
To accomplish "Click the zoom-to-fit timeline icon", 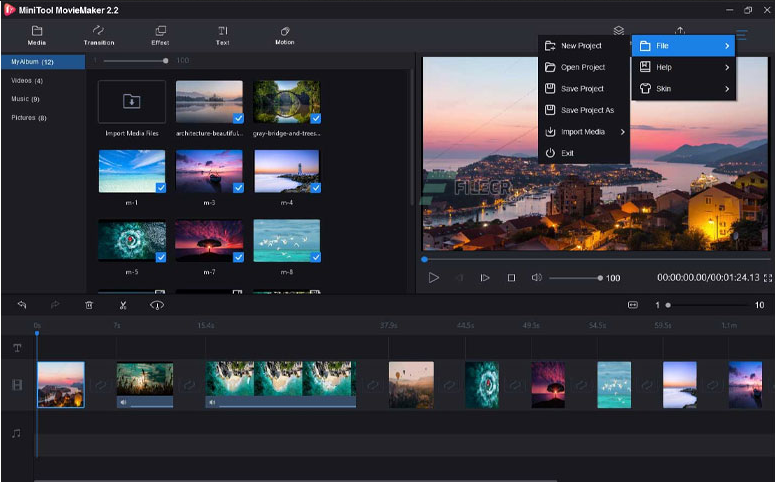I will pyautogui.click(x=633, y=305).
